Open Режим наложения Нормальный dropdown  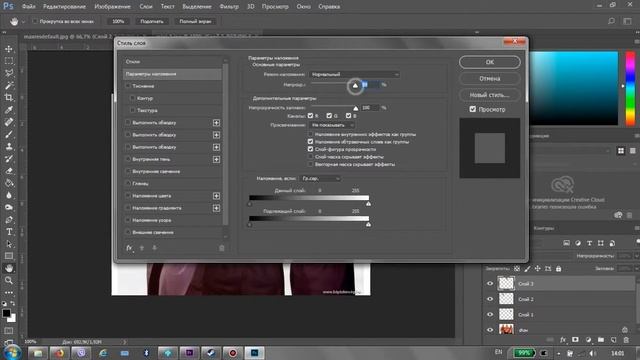(354, 74)
